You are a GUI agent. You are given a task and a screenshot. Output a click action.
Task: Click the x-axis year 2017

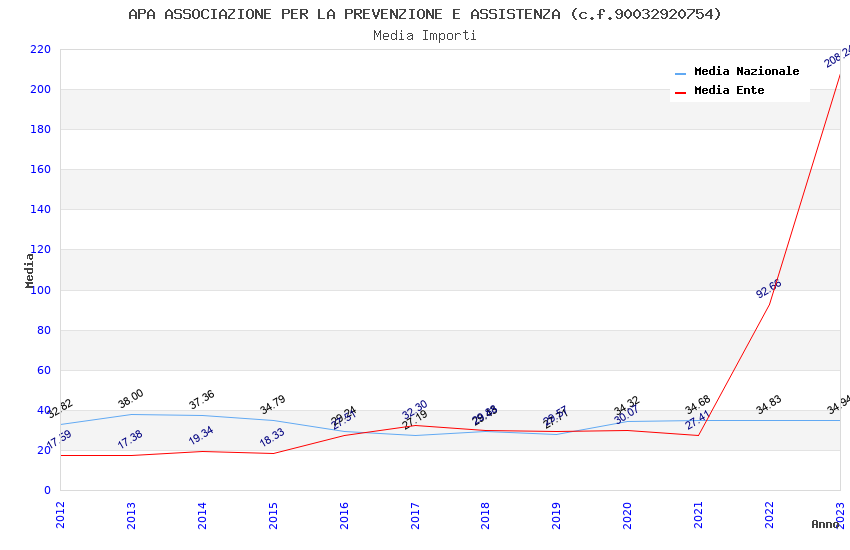[x=415, y=515]
